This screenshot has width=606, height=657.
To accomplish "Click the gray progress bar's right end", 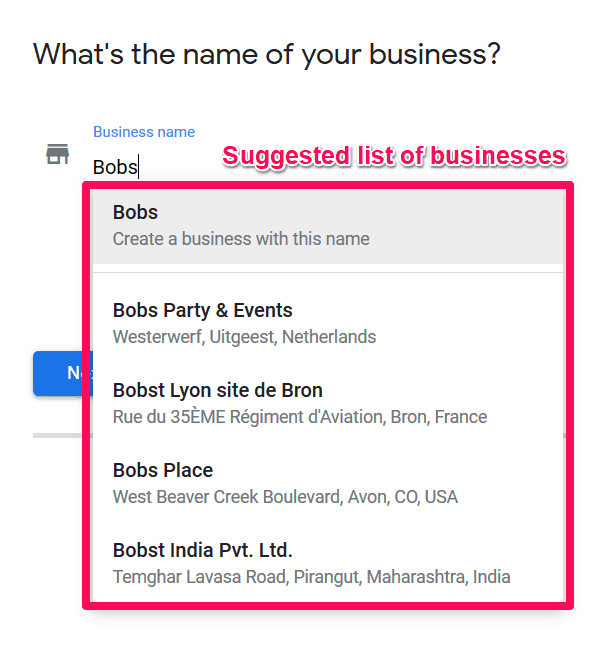I will [565, 436].
